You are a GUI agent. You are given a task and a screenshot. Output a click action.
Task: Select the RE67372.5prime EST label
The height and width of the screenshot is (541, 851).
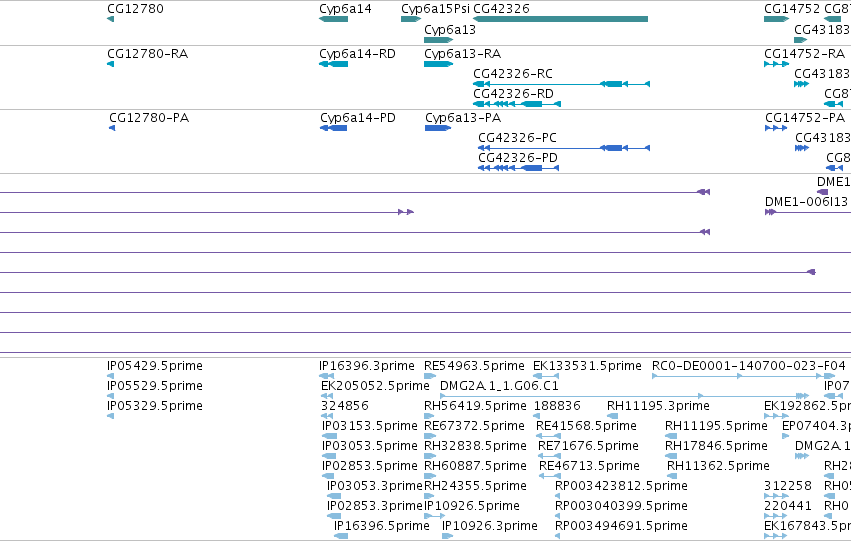click(x=475, y=426)
